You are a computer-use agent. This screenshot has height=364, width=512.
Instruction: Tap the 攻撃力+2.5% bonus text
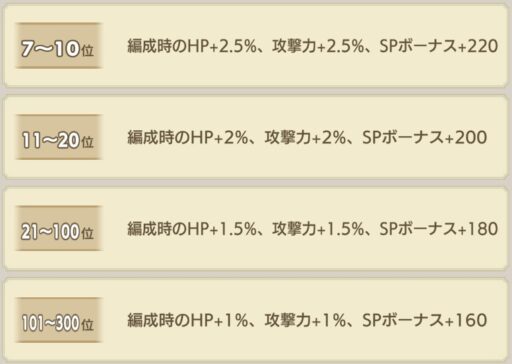point(318,46)
